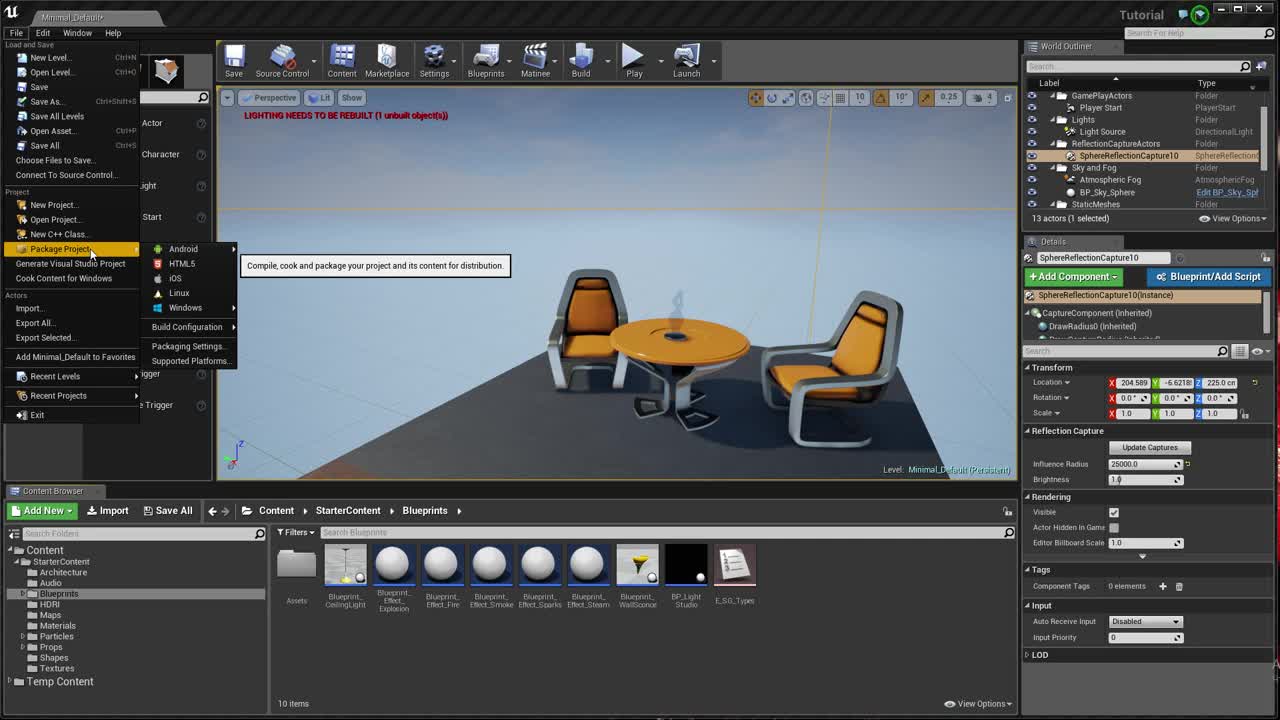
Task: Toggle world/local coordinate system globe icon
Action: [x=807, y=98]
